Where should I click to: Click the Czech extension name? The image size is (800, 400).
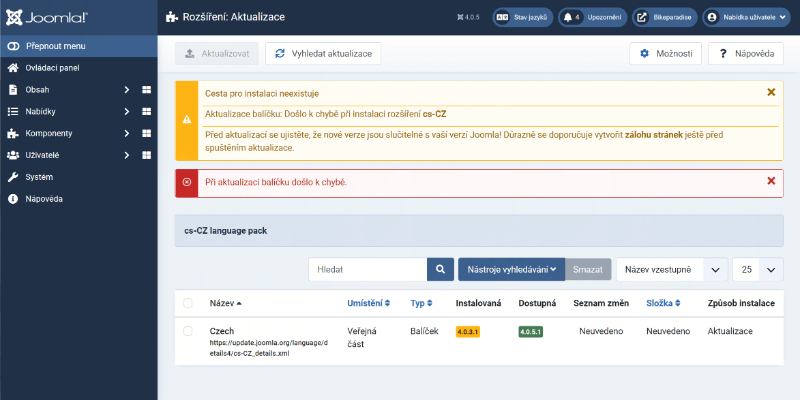[221, 331]
